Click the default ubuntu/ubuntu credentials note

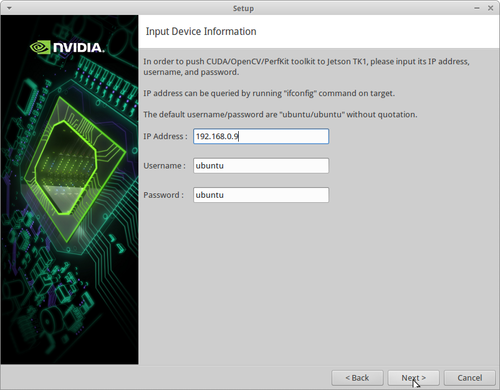pos(280,115)
